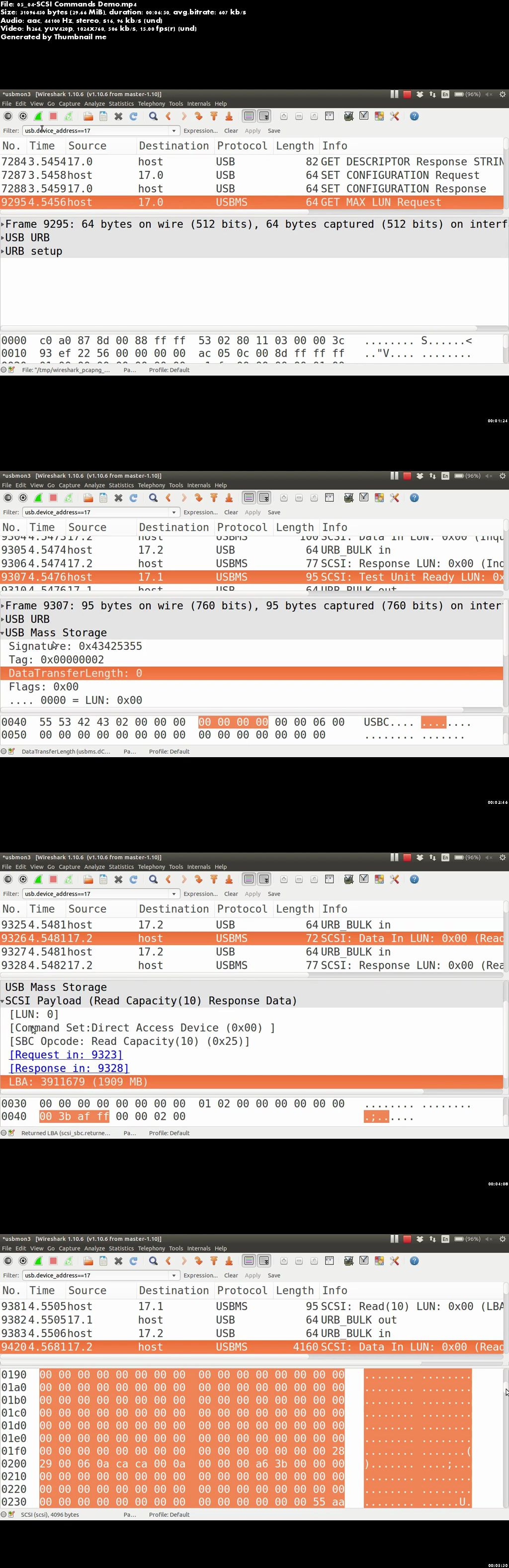
Task: In the packet 9307 window, toggle the auto-scroll button
Action: click(x=264, y=498)
